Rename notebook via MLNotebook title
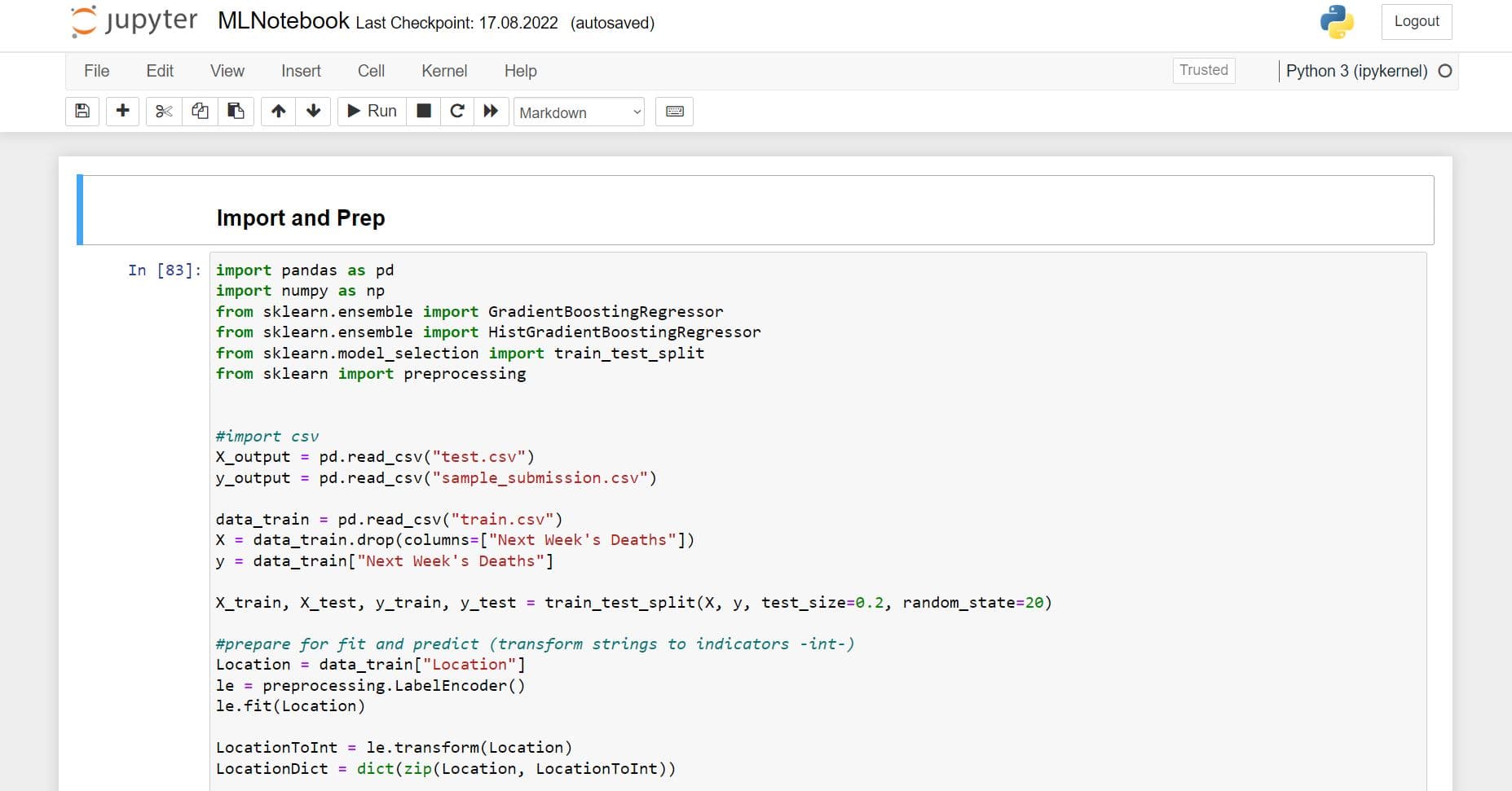Viewport: 1512px width, 791px height. [283, 21]
